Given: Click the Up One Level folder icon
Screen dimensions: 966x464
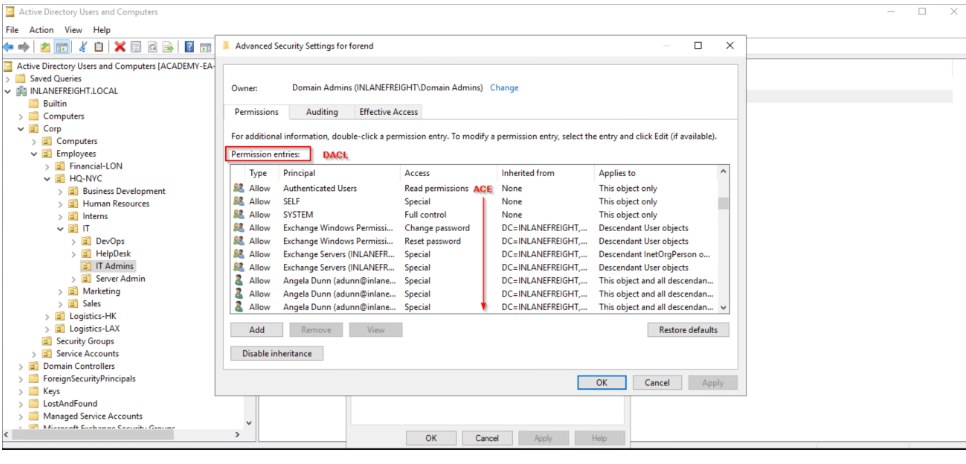Looking at the screenshot, I should (46, 47).
